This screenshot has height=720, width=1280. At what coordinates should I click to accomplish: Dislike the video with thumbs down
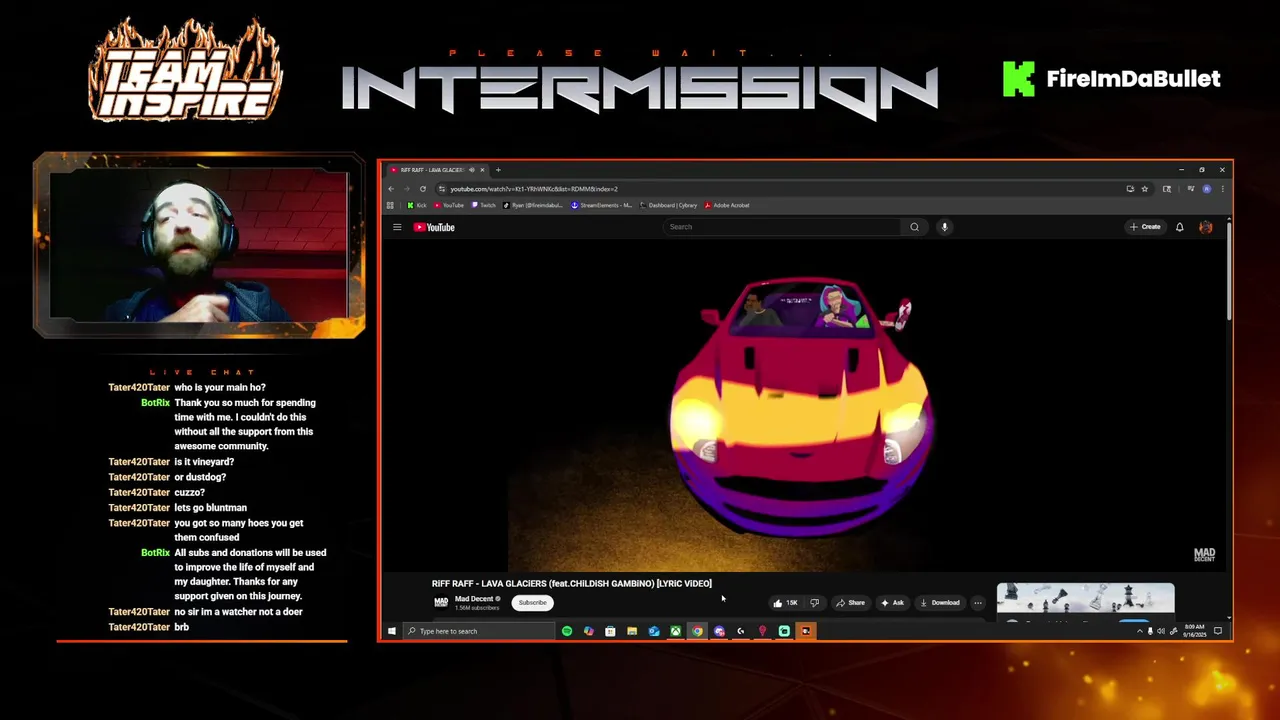coord(814,603)
